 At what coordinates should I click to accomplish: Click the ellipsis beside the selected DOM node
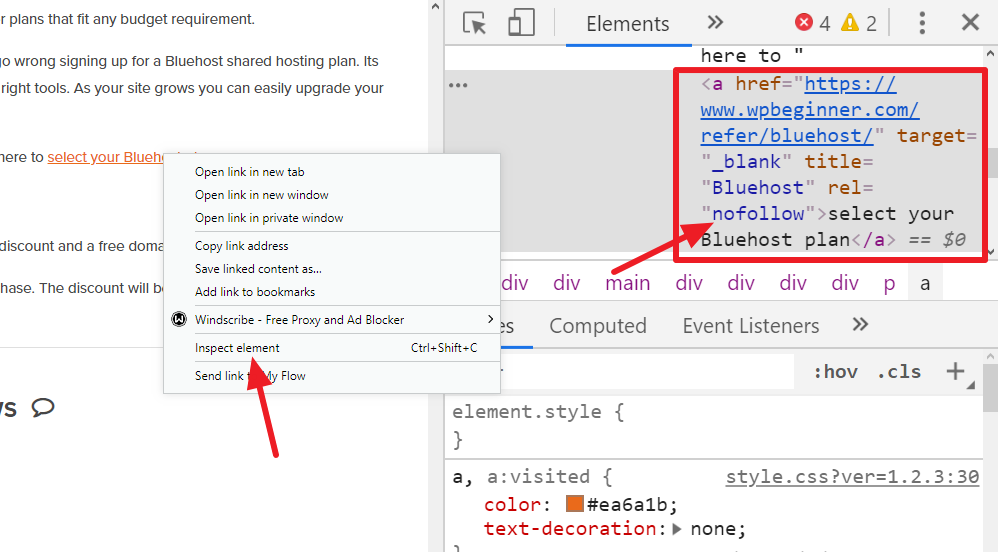(458, 85)
